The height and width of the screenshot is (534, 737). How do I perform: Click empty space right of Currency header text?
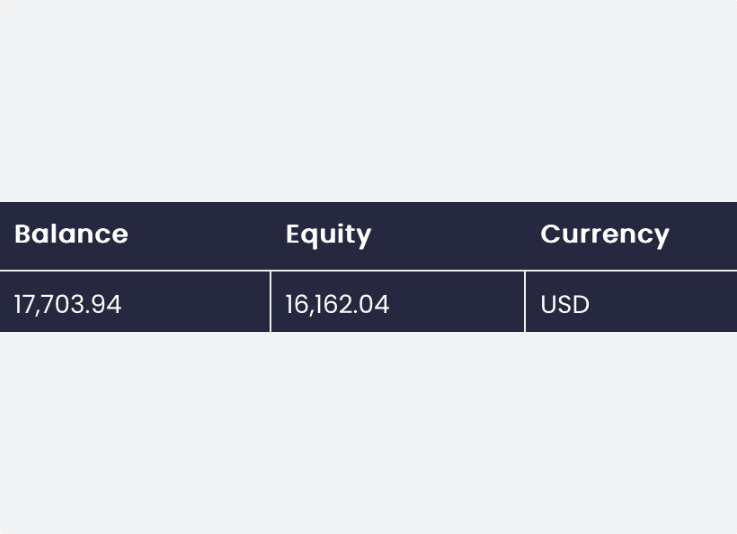click(x=705, y=234)
